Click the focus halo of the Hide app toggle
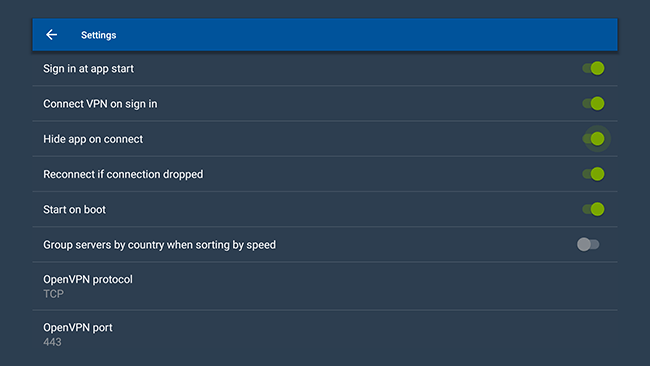Image resolution: width=650 pixels, height=366 pixels. point(597,139)
